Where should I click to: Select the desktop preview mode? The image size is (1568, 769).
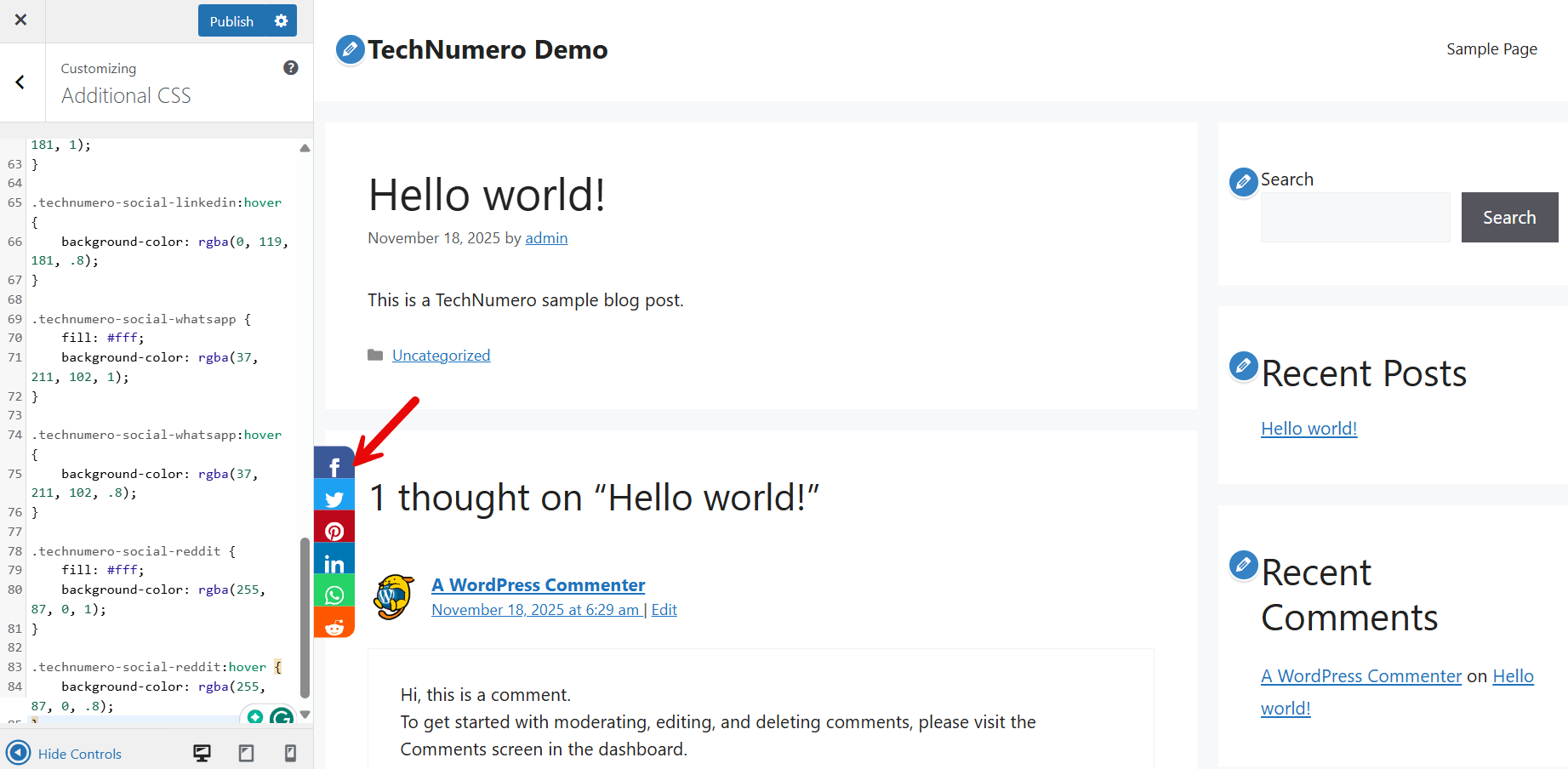point(202,753)
